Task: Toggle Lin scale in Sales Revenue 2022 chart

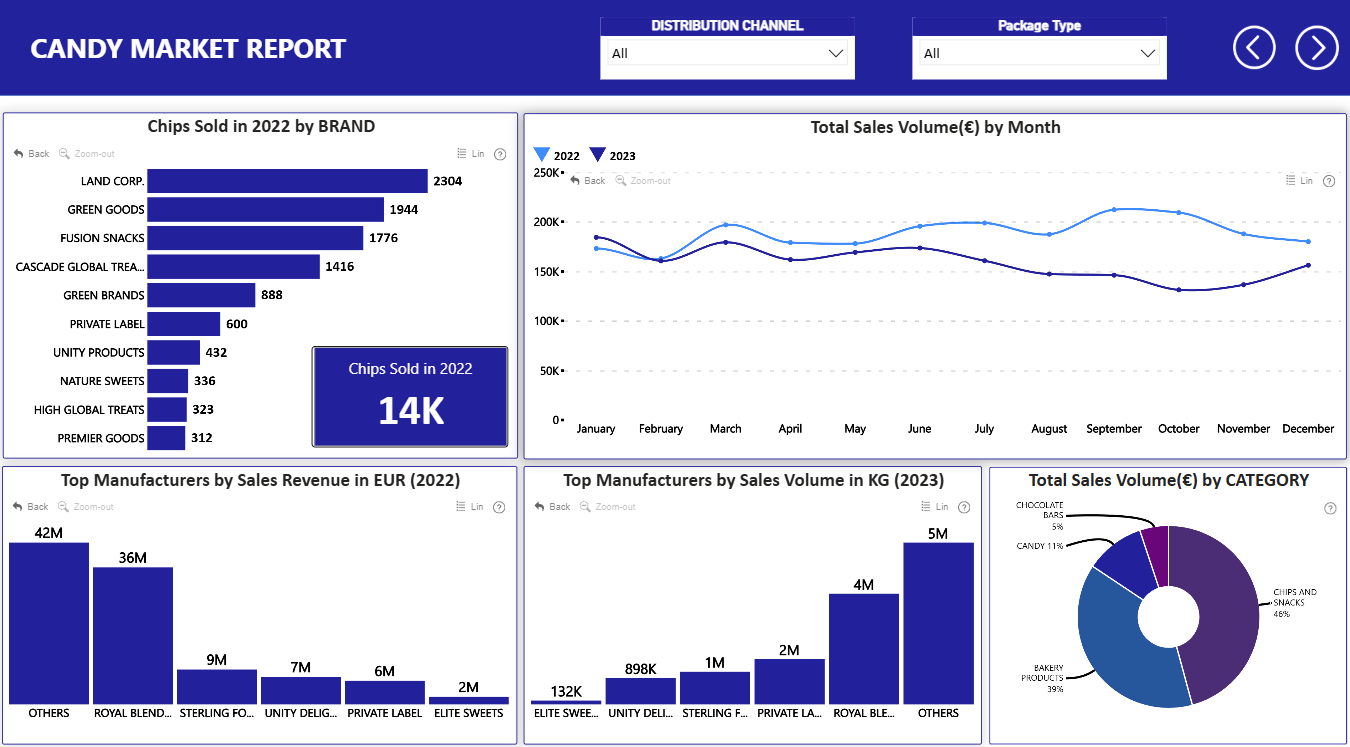Action: (470, 507)
